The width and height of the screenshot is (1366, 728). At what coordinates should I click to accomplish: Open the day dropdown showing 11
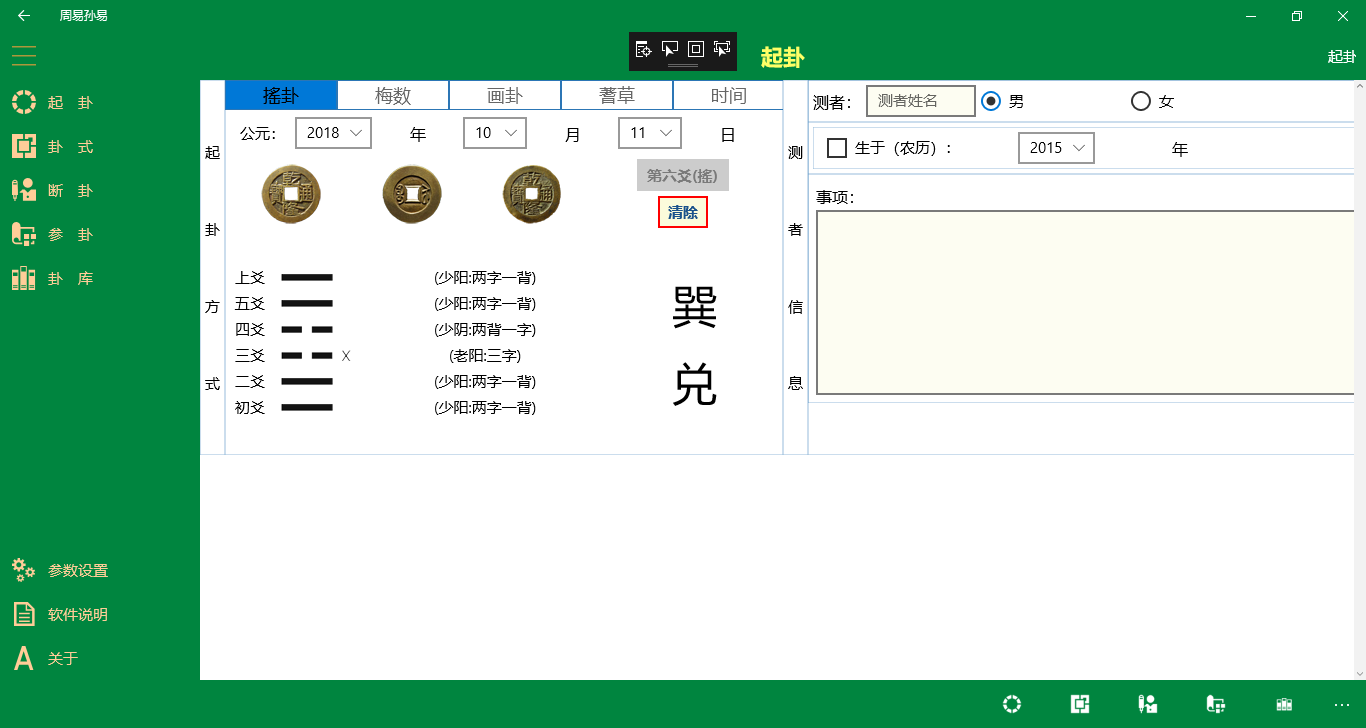tap(650, 133)
